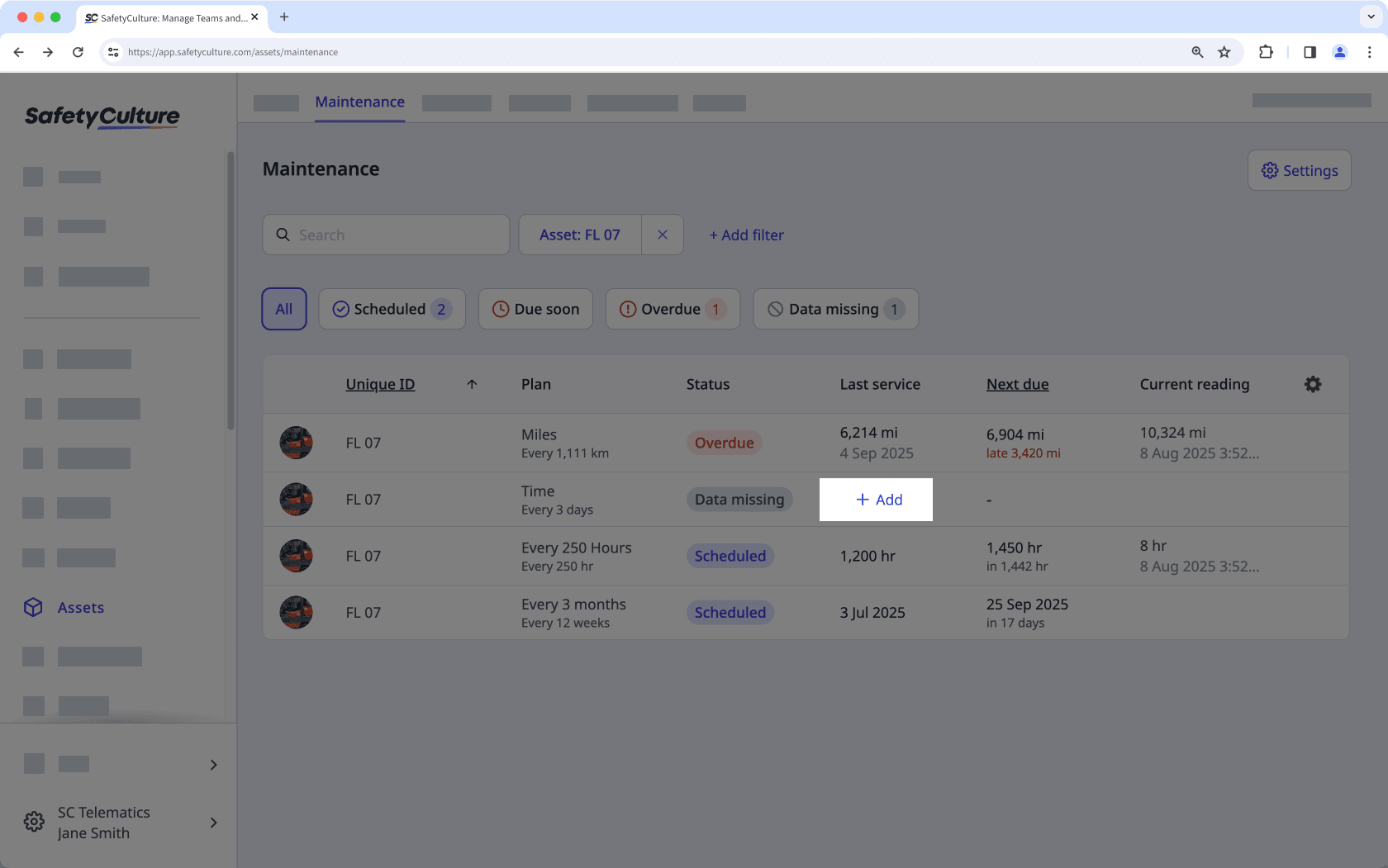The height and width of the screenshot is (868, 1388).
Task: Select the Assets icon in the sidebar
Action: point(33,607)
